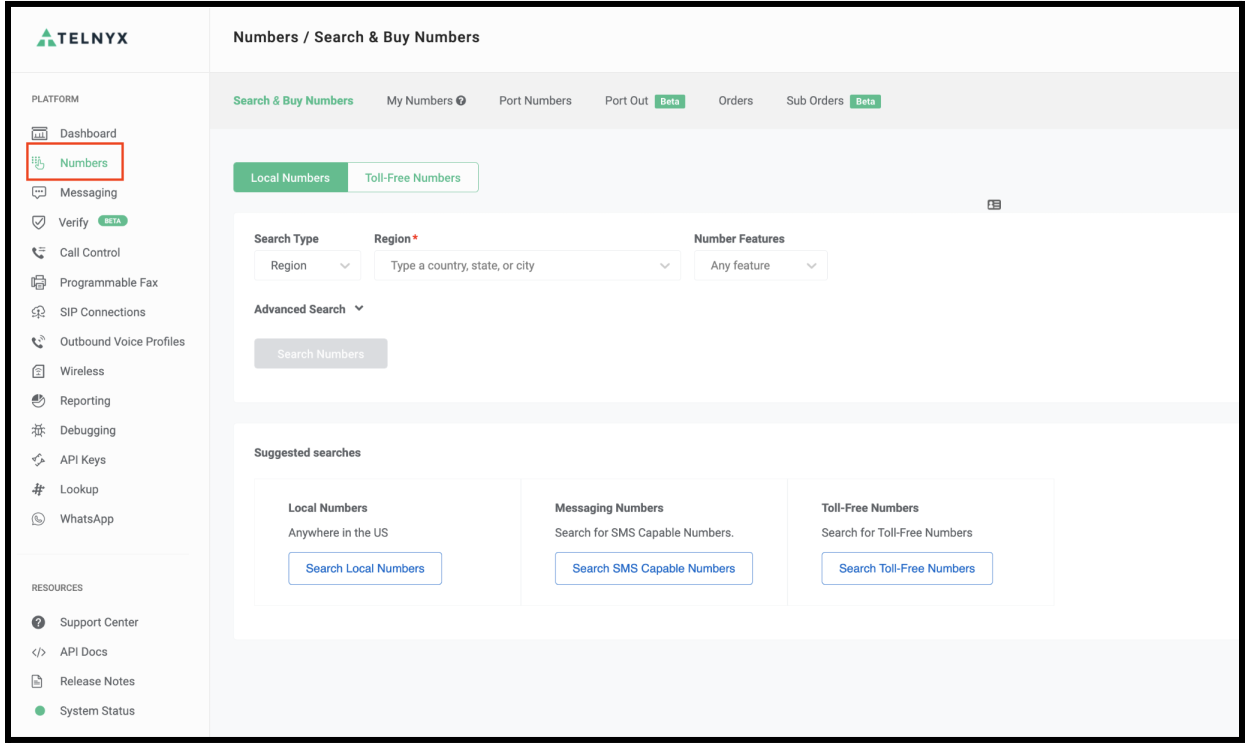
Task: Click the green System Status dot
Action: coord(40,711)
